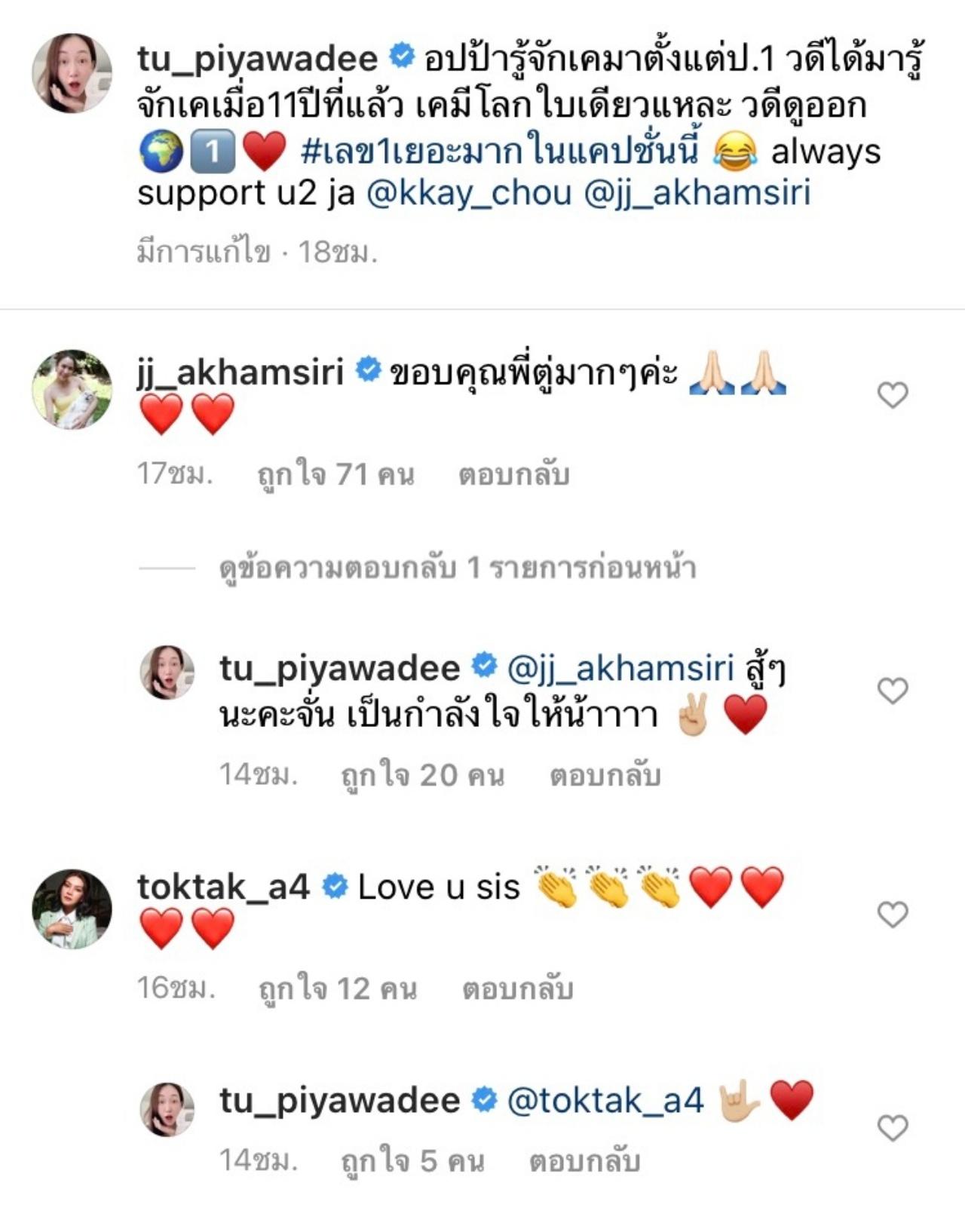Open jj_akhamsiri's profile avatar
The width and height of the screenshot is (965, 1232).
[x=72, y=389]
